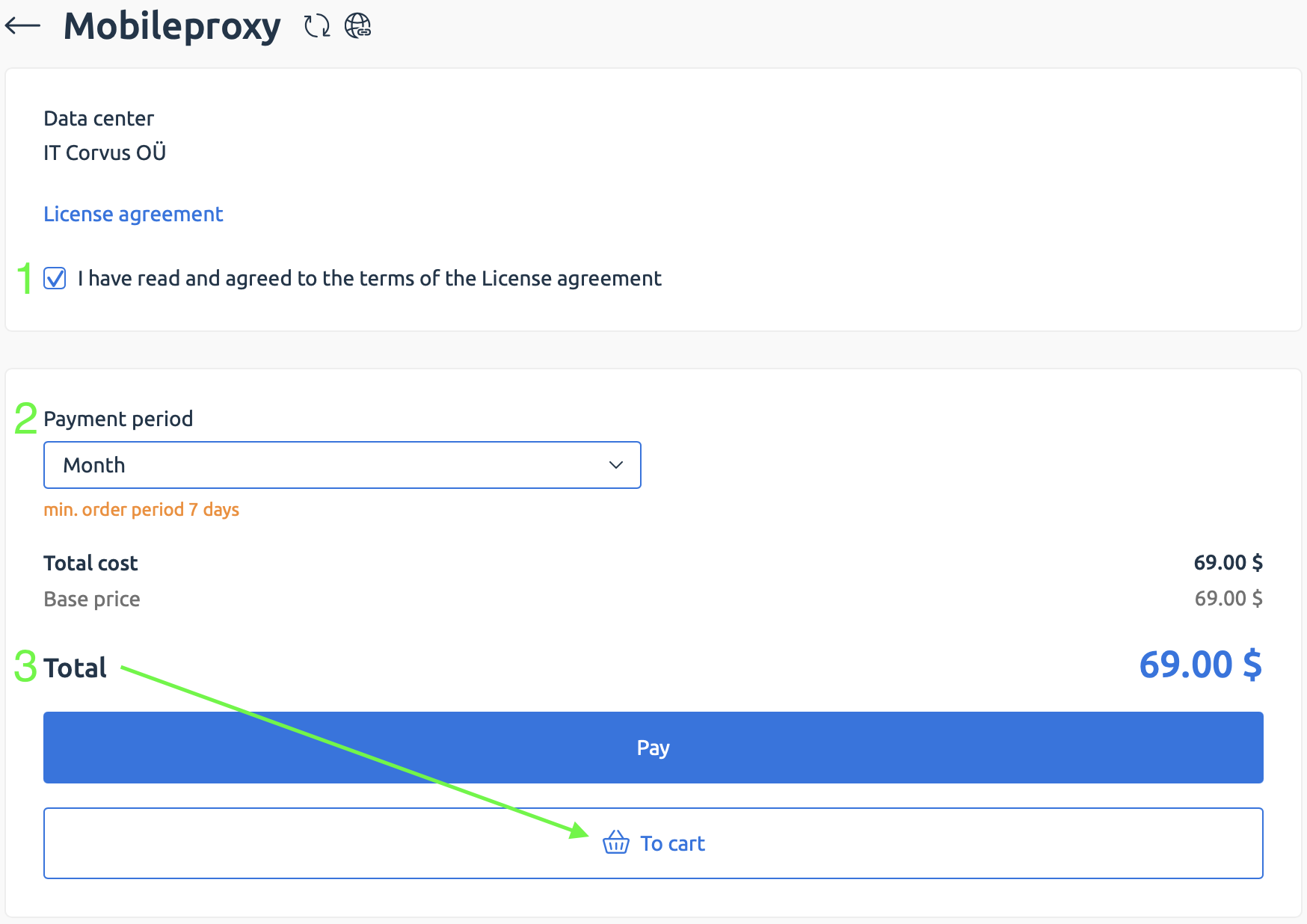
Task: Click the blue 69.00 $ total amount
Action: coord(1200,665)
